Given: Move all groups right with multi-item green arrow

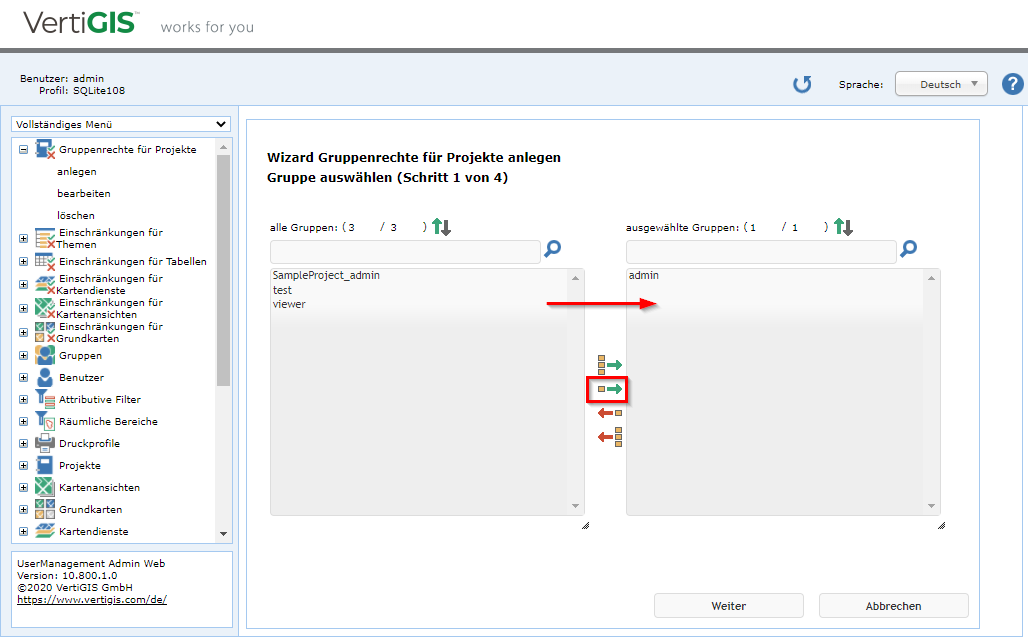Looking at the screenshot, I should [610, 365].
